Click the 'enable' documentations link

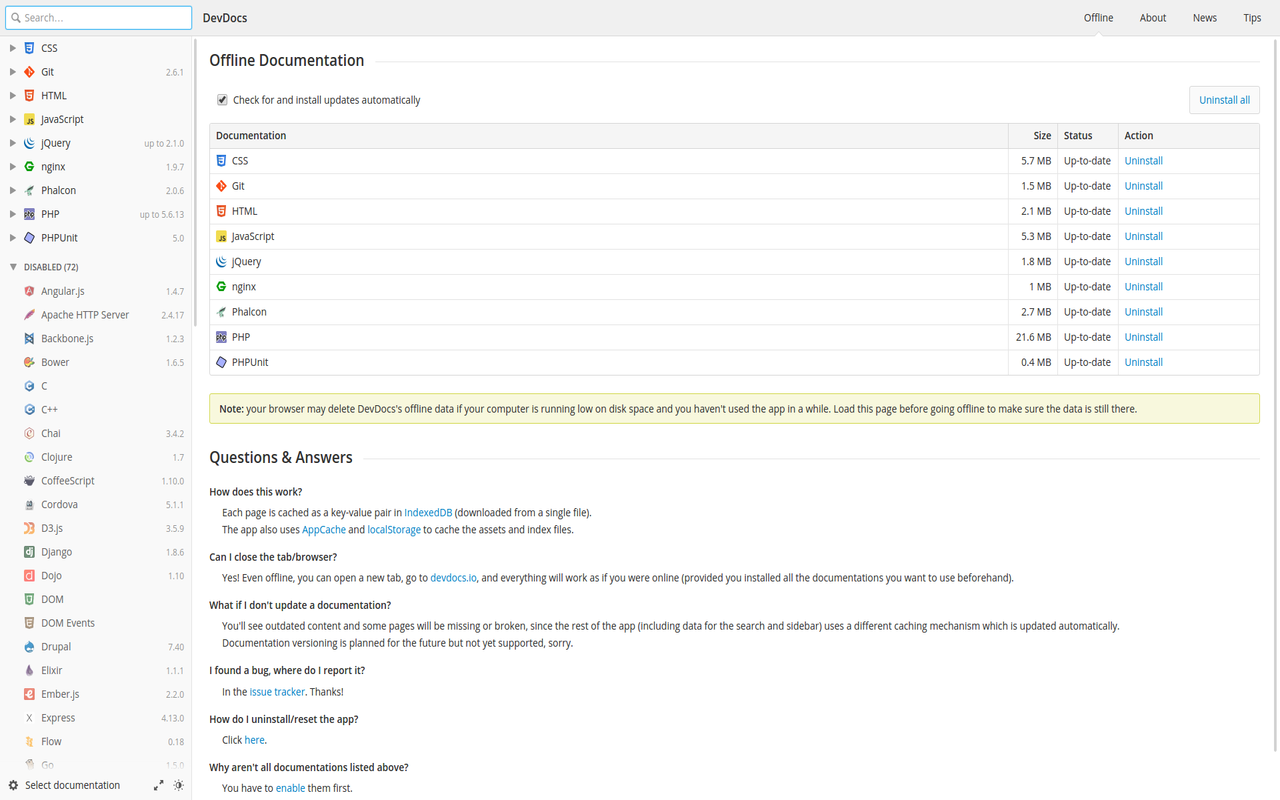[290, 788]
